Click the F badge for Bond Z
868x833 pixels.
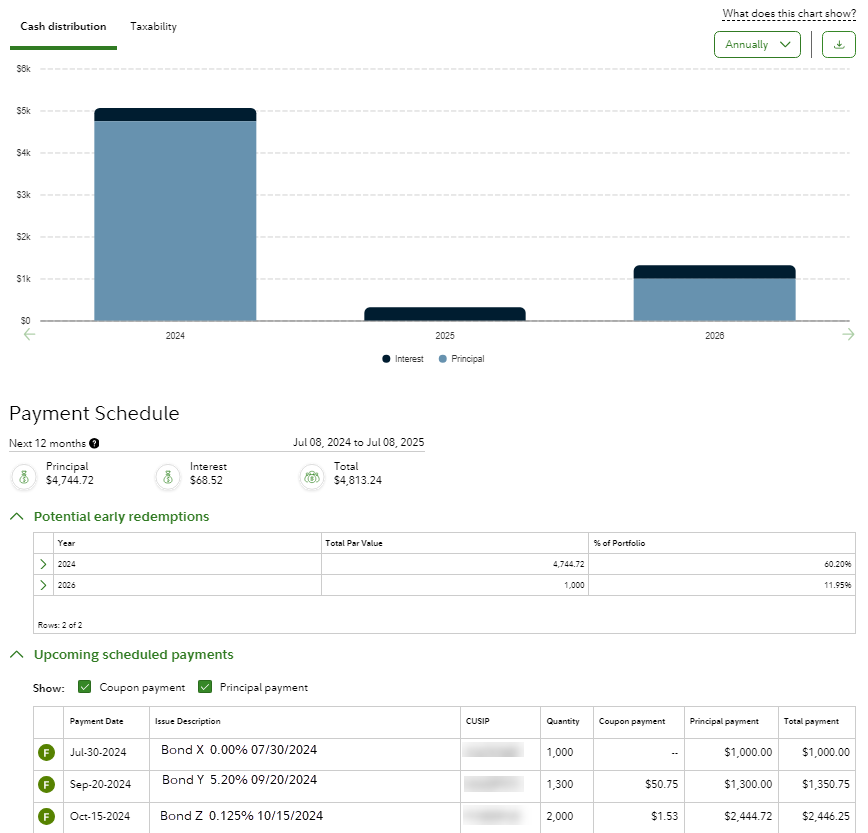pyautogui.click(x=46, y=817)
